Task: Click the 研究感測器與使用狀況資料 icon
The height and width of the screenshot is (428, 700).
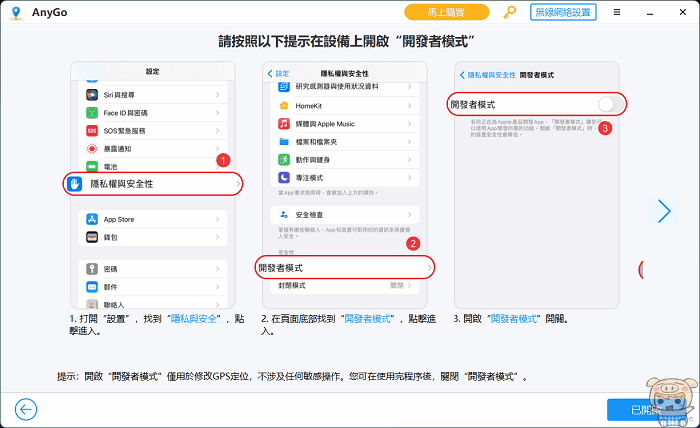Action: coord(284,87)
